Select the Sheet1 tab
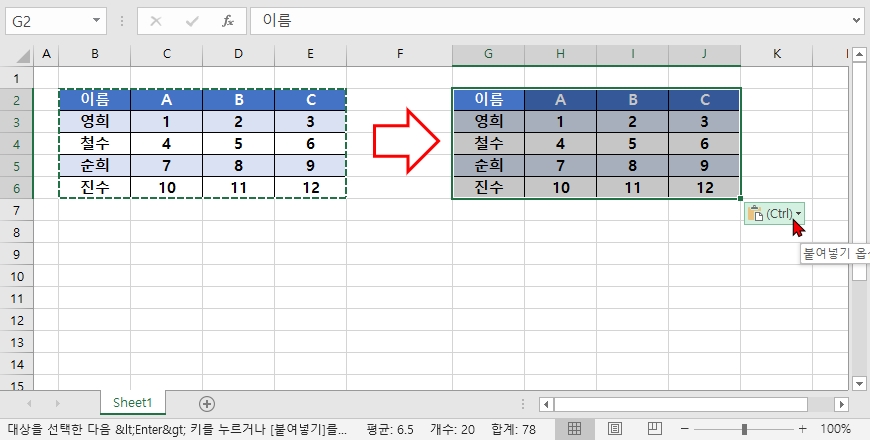This screenshot has height=440, width=870. [133, 403]
